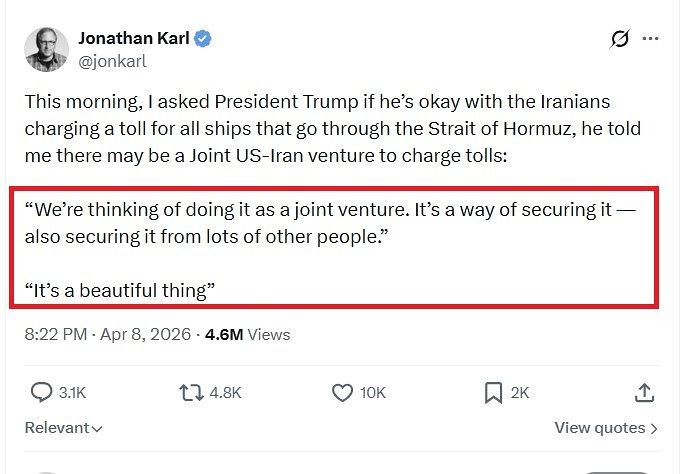Screen dimensions: 690x474
Task: Click the chevron after View quotes
Action: point(654,429)
